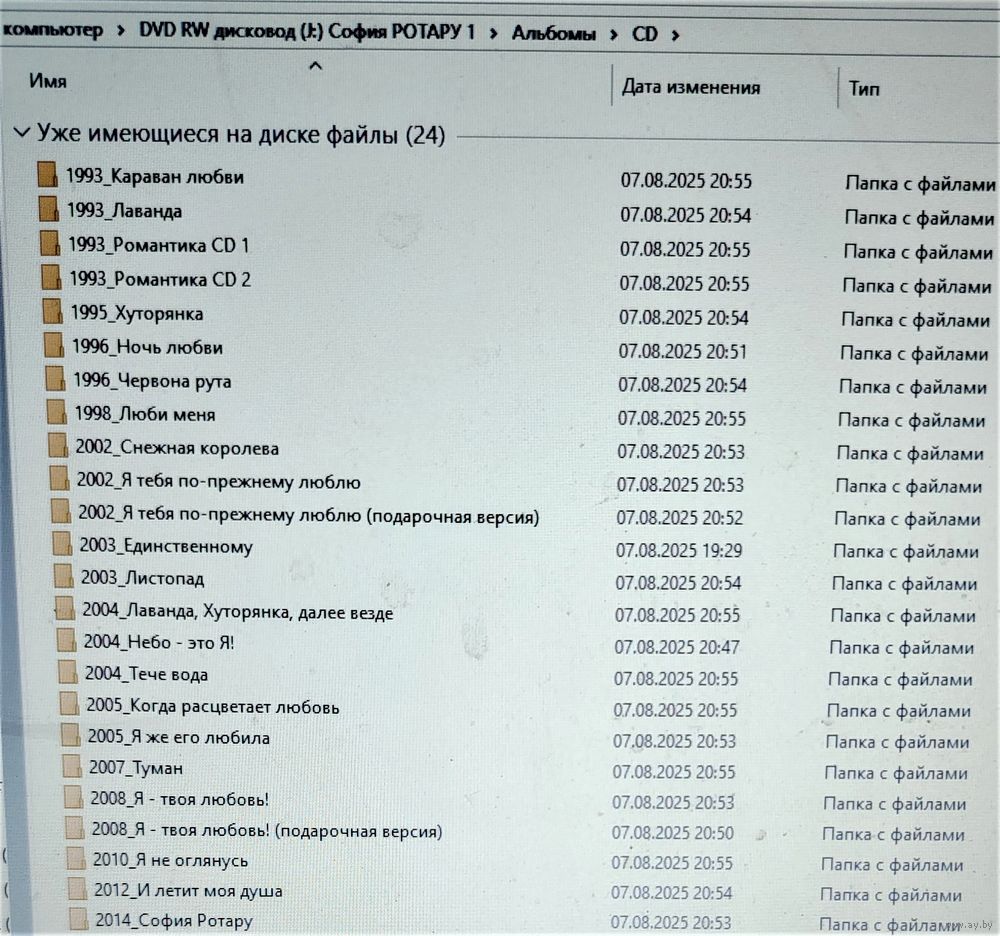Click folder icon of 2005_Когда расцветает любовь
Viewport: 1000px width, 936px height.
[x=69, y=703]
